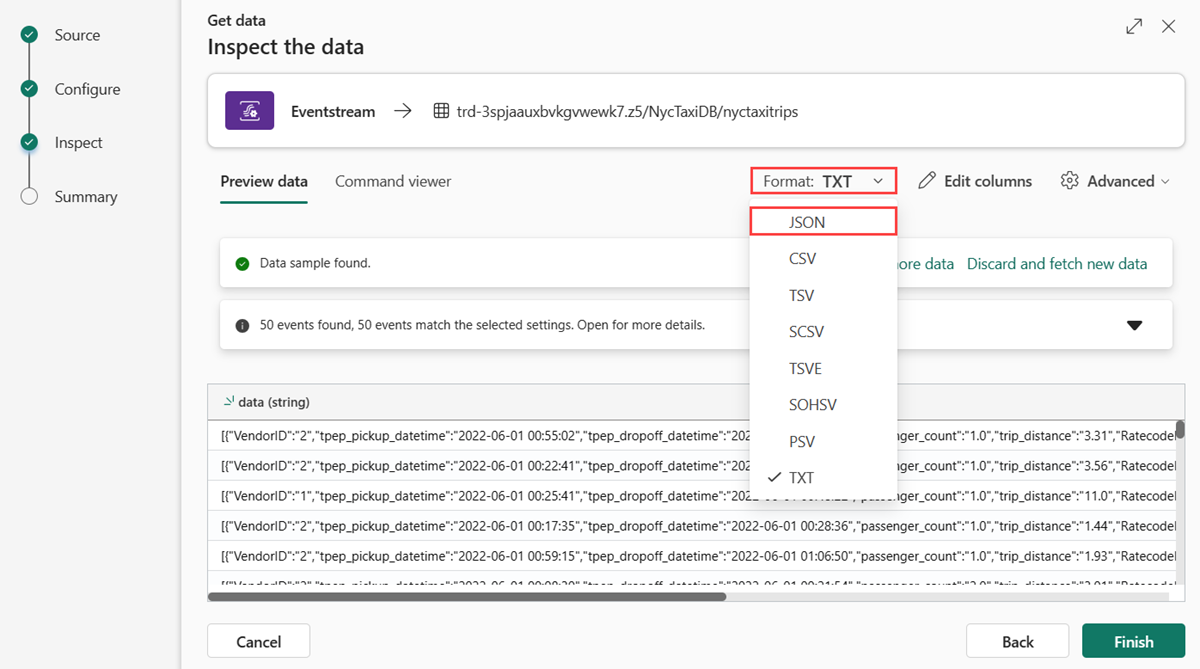Viewport: 1200px width, 669px height.
Task: Expand the events details triangle
Action: click(x=1134, y=325)
